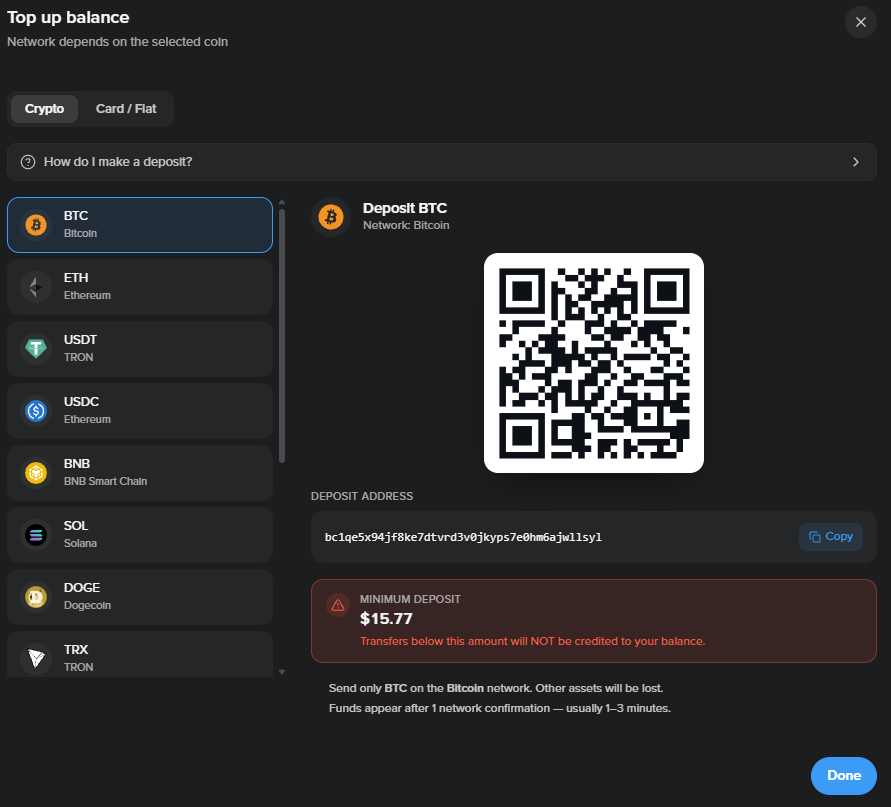The height and width of the screenshot is (807, 891).
Task: Click the Send only BTC notice text
Action: [496, 688]
